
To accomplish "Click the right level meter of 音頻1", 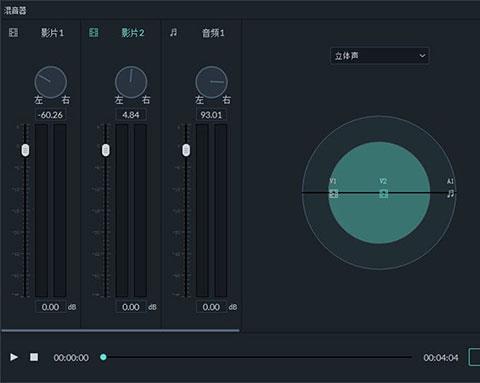I will point(221,211).
